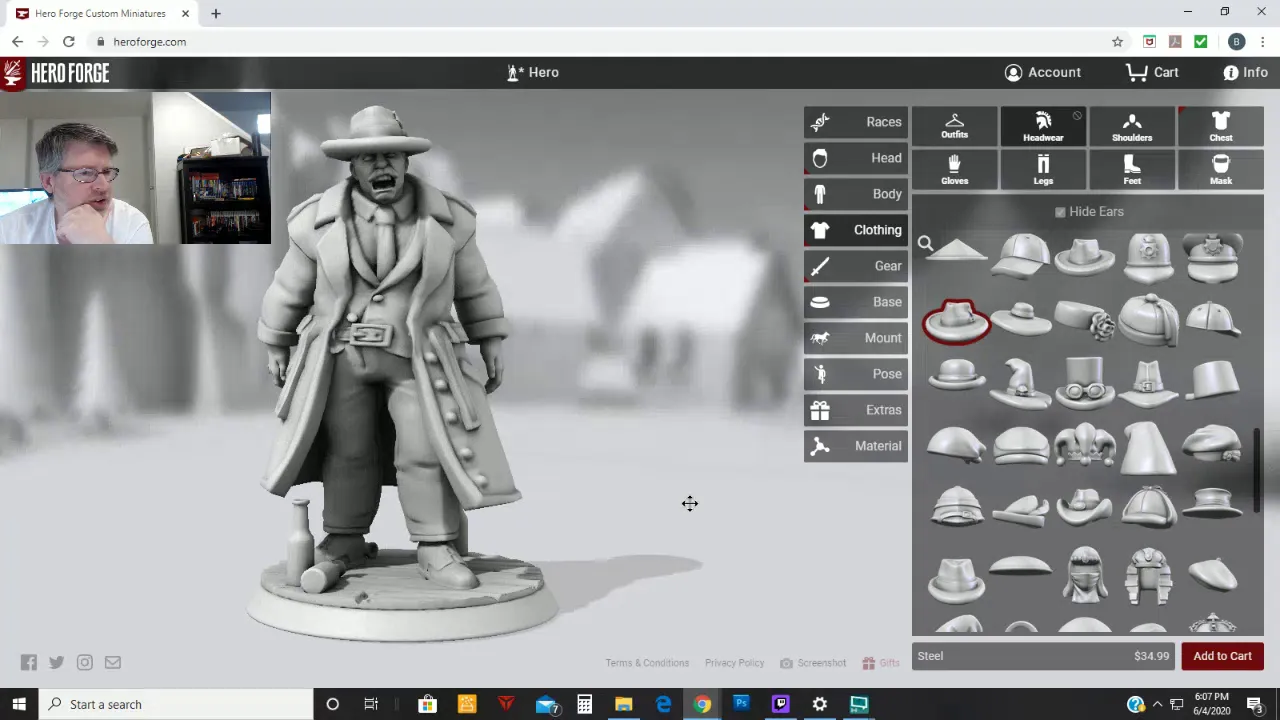Switch to the Chest tab
Viewport: 1280px width, 720px height.
1221,126
